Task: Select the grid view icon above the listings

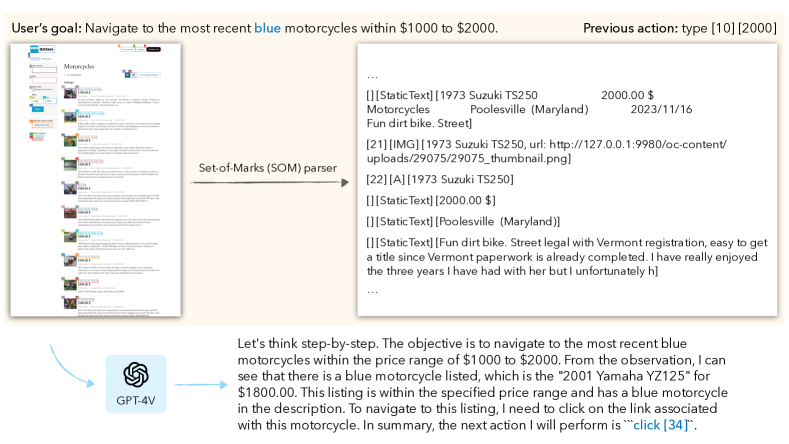Action: coord(133,75)
